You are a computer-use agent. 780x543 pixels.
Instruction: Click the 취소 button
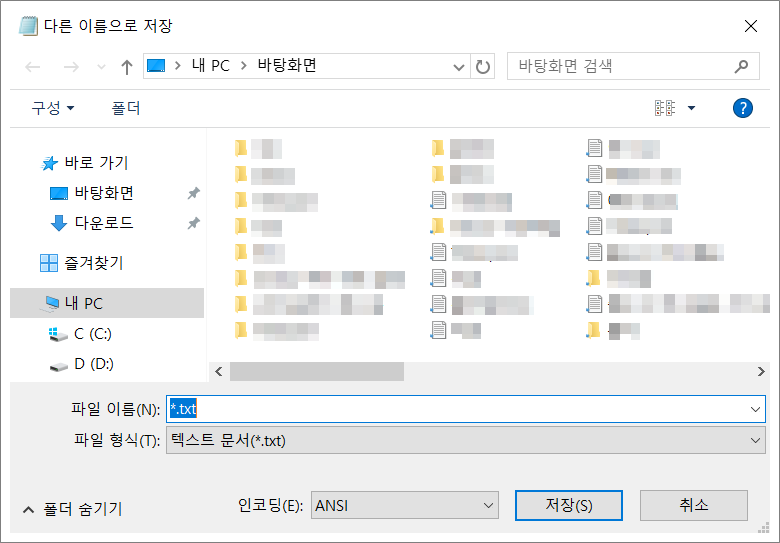pos(693,505)
